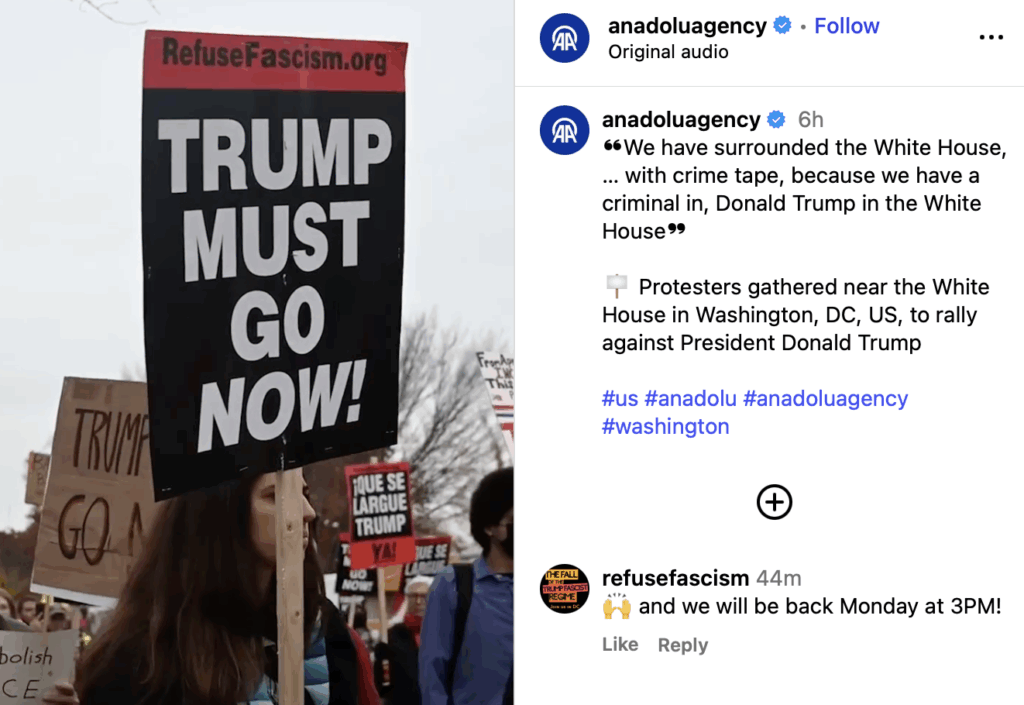Click the verified badge beside header username
Image resolution: width=1024 pixels, height=705 pixels.
(782, 25)
